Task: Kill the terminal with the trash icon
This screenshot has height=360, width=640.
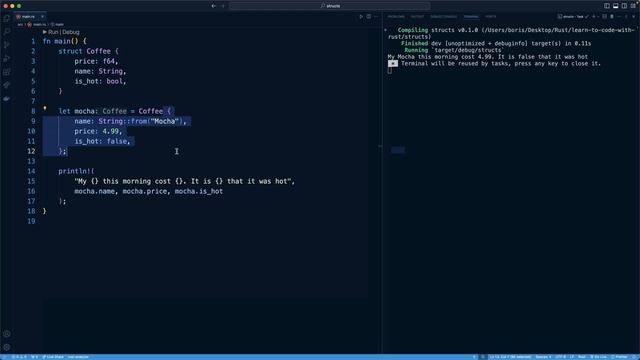Action: click(612, 17)
